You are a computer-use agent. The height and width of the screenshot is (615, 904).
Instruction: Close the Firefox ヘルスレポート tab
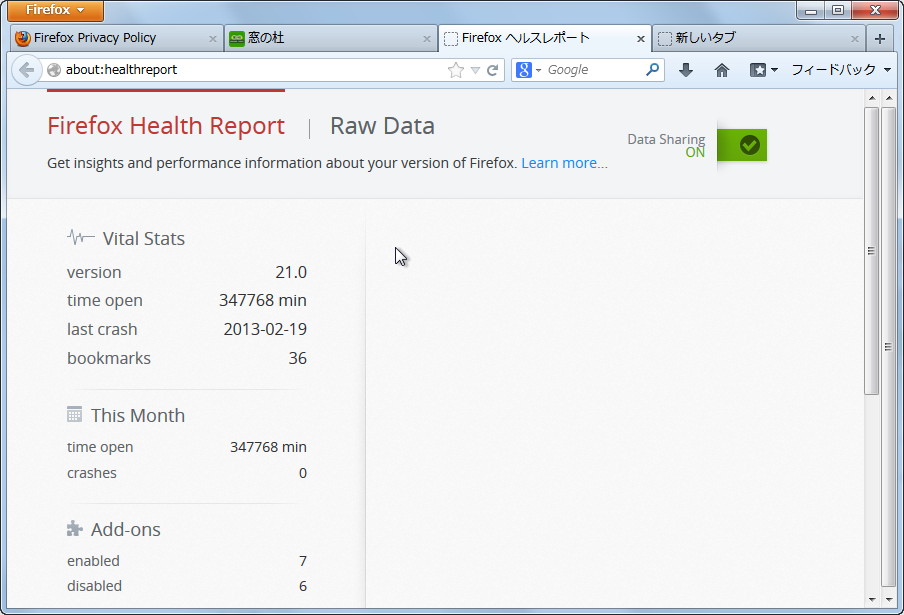641,39
